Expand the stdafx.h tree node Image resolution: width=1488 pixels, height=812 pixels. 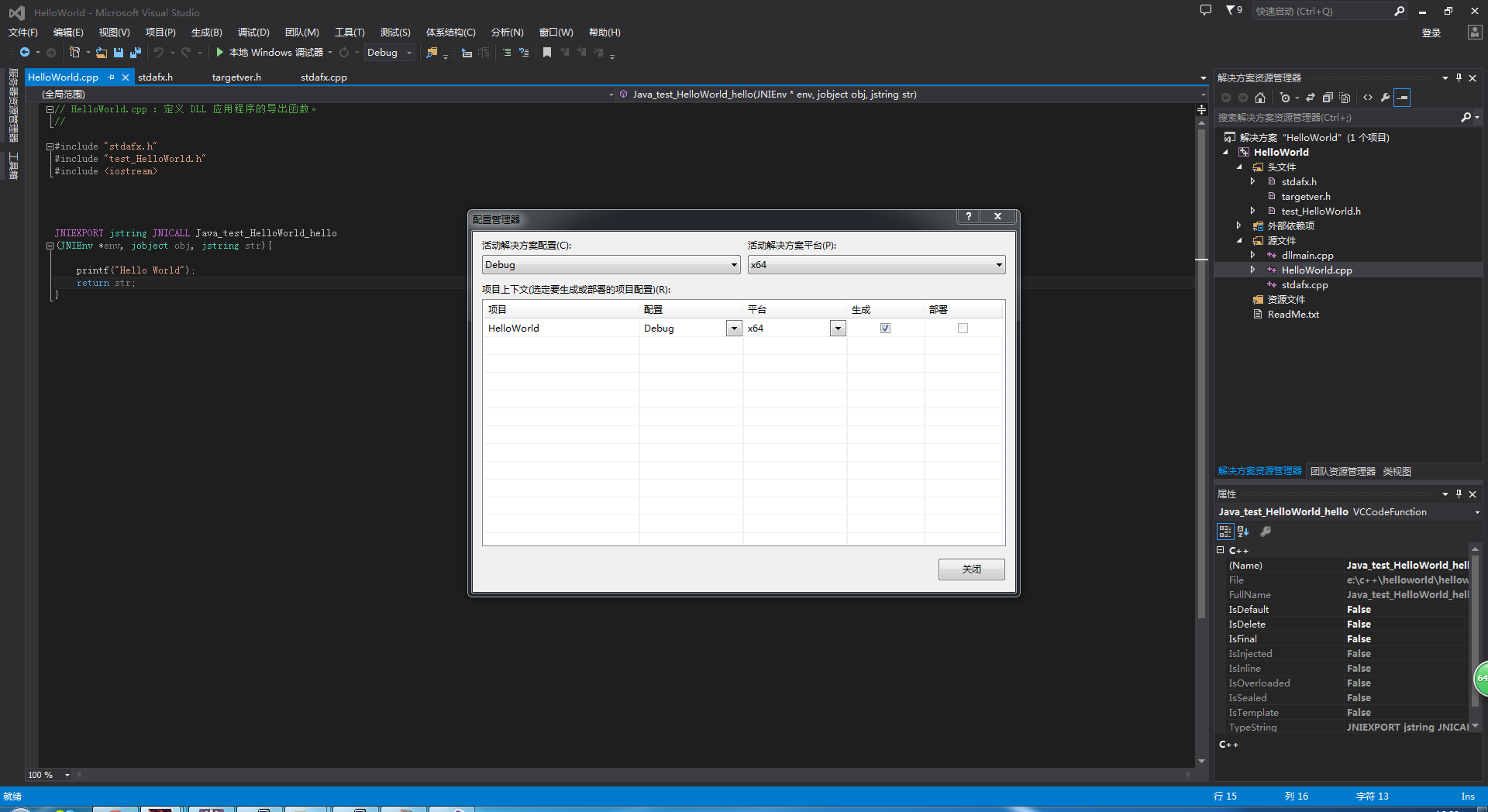coord(1253,182)
